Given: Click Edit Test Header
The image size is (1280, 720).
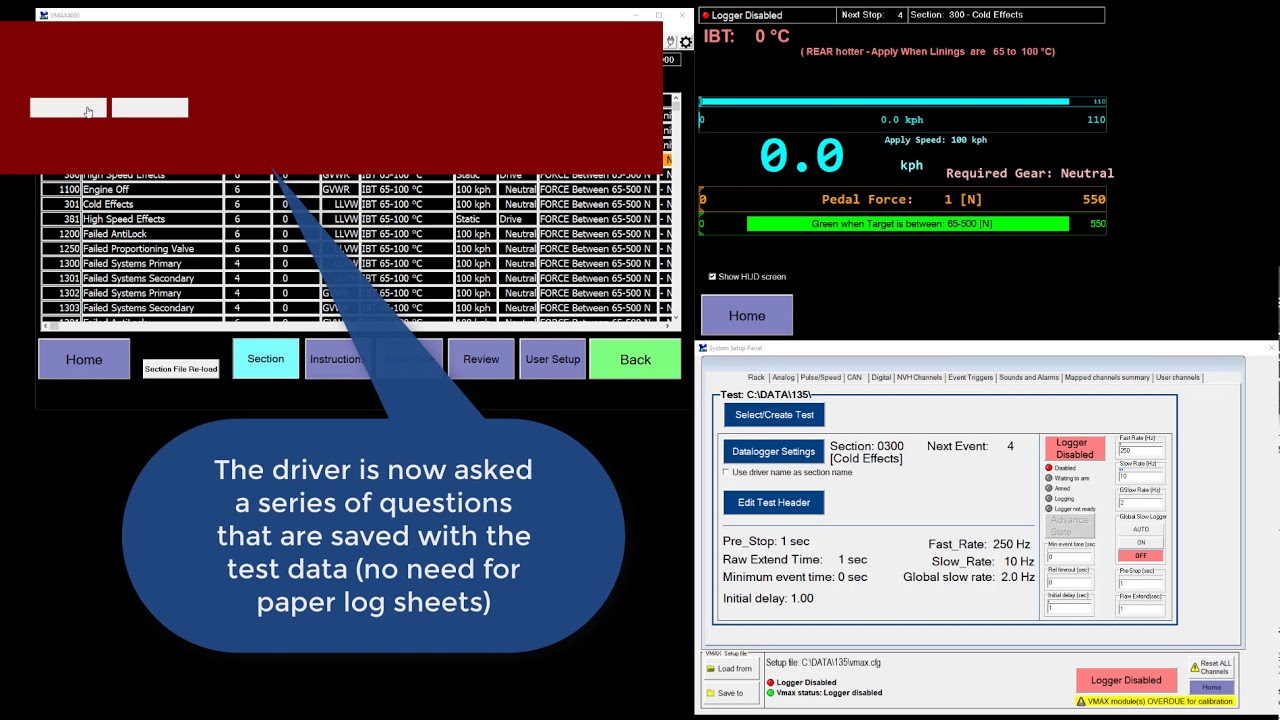Looking at the screenshot, I should point(774,502).
